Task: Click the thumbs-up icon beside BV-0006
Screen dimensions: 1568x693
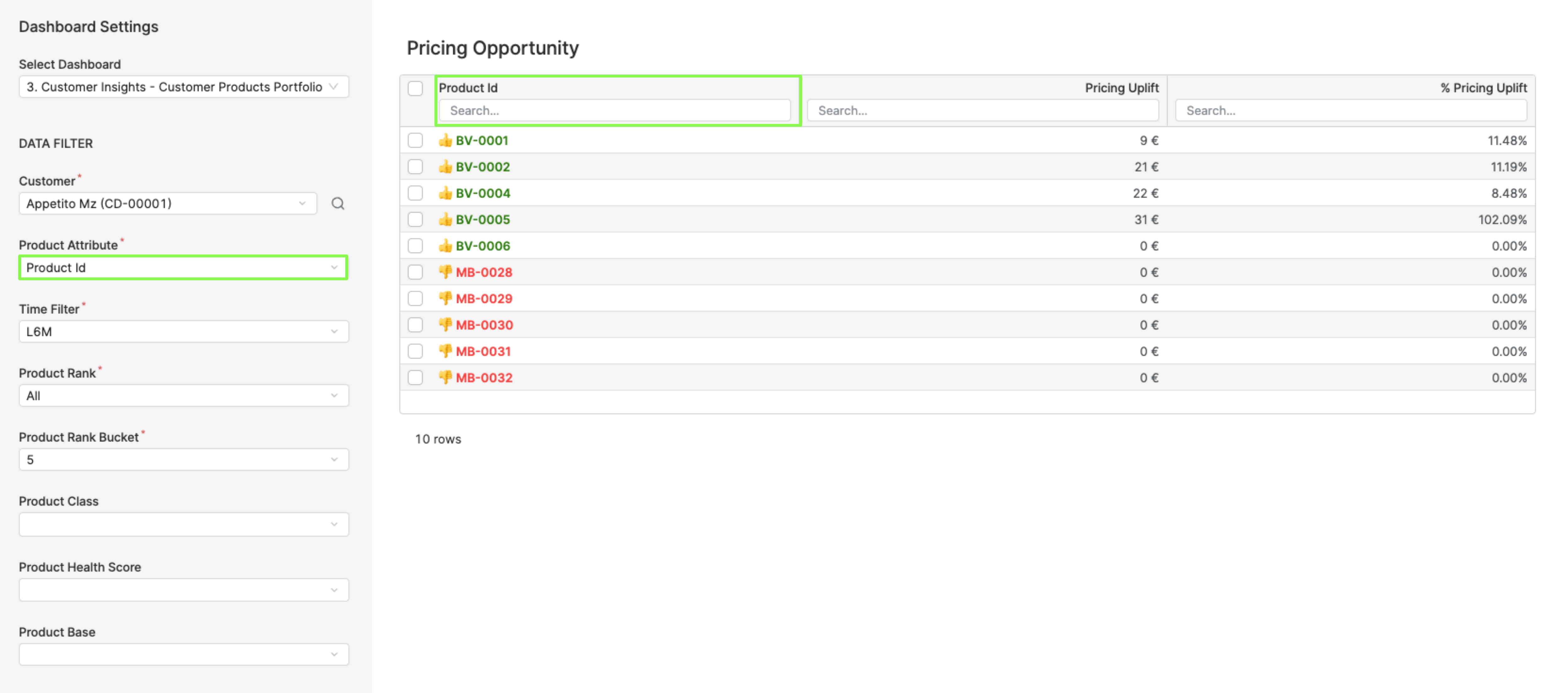Action: pyautogui.click(x=445, y=245)
